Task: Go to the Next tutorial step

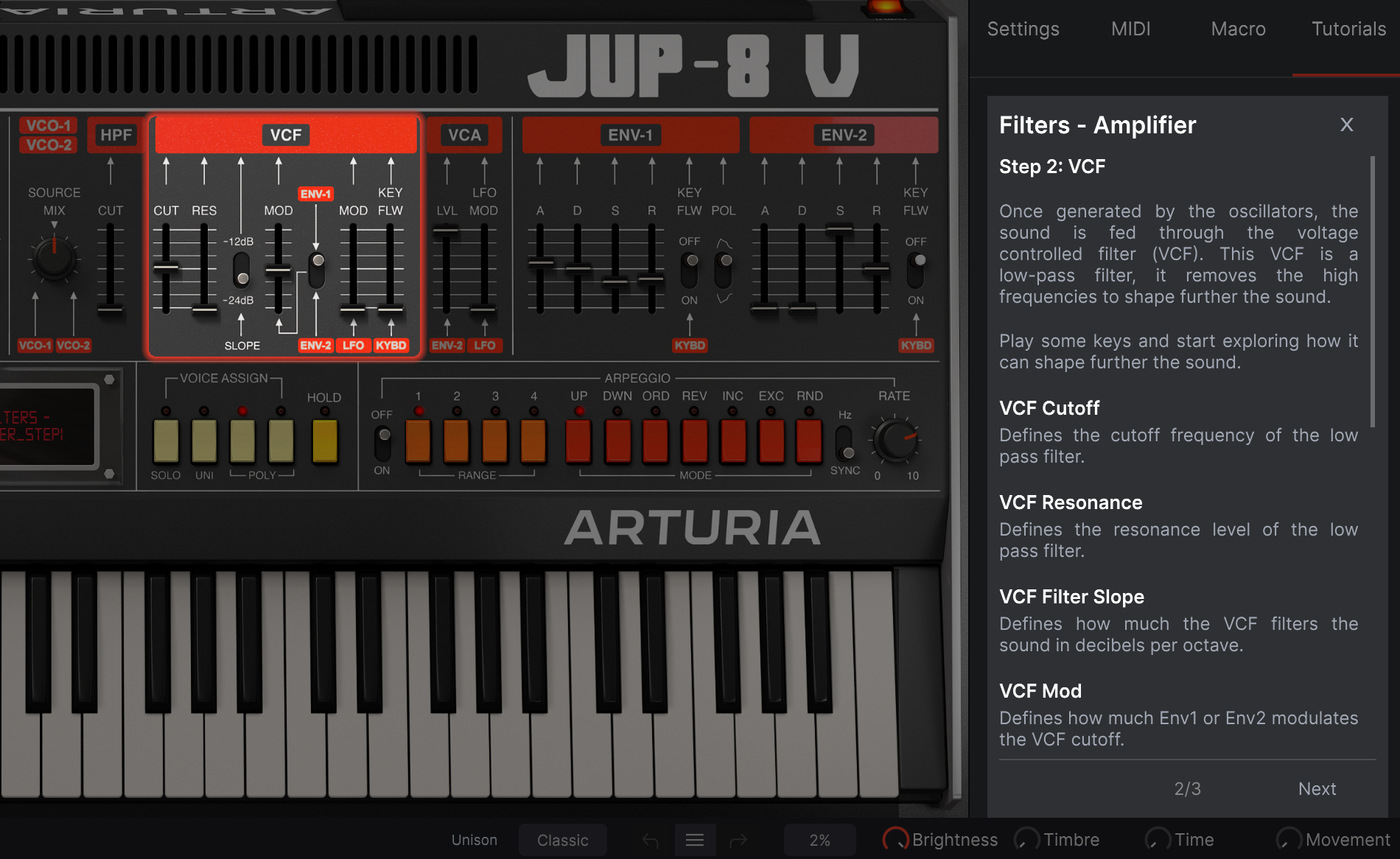Action: [1317, 789]
